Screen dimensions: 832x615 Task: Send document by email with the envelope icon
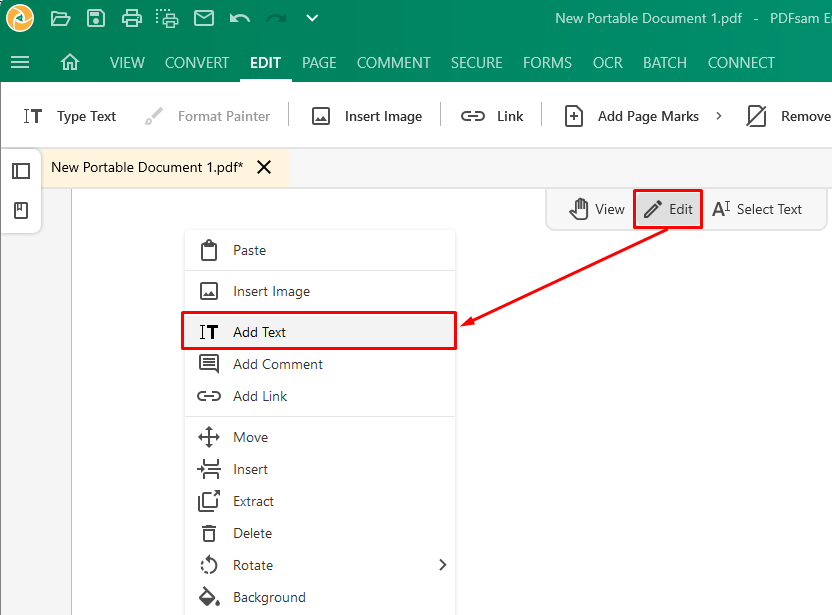204,19
